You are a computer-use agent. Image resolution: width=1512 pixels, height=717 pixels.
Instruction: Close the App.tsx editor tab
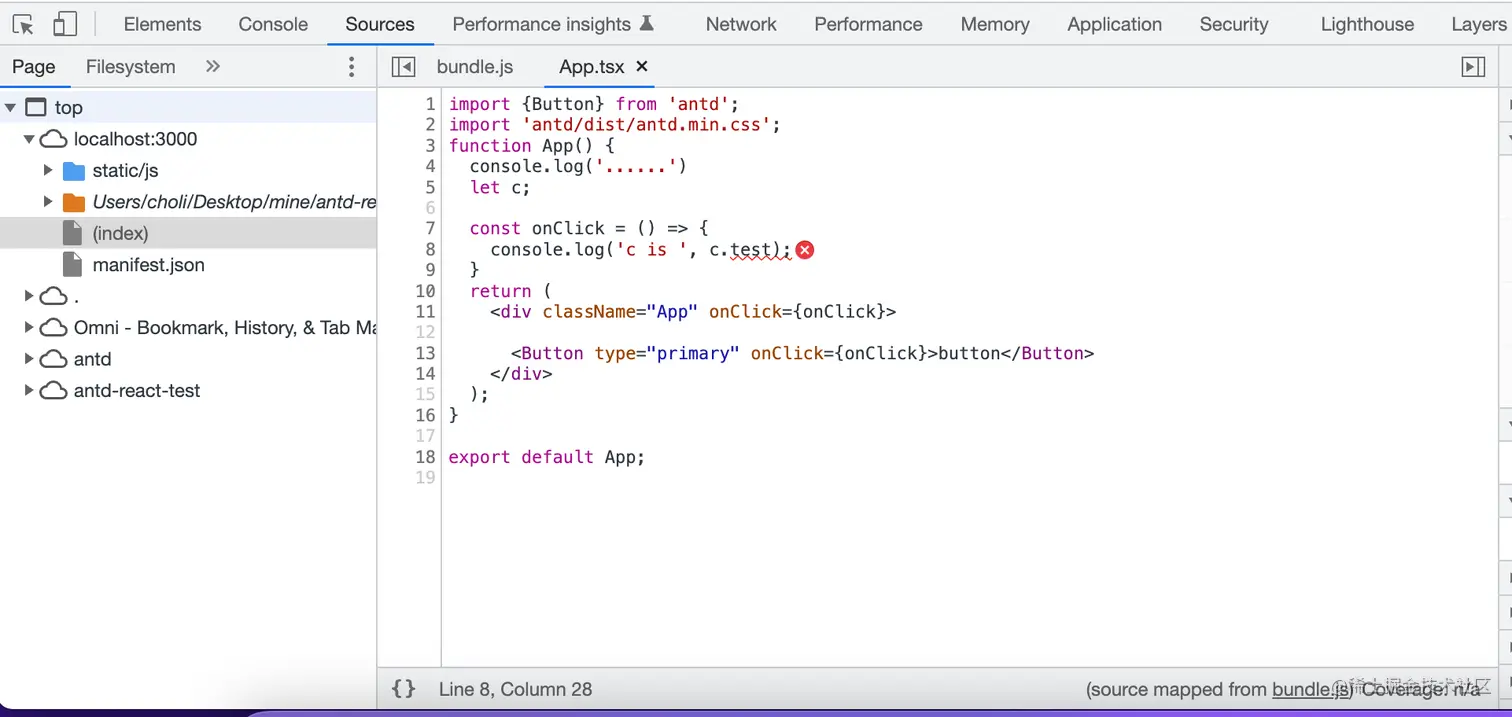[642, 67]
